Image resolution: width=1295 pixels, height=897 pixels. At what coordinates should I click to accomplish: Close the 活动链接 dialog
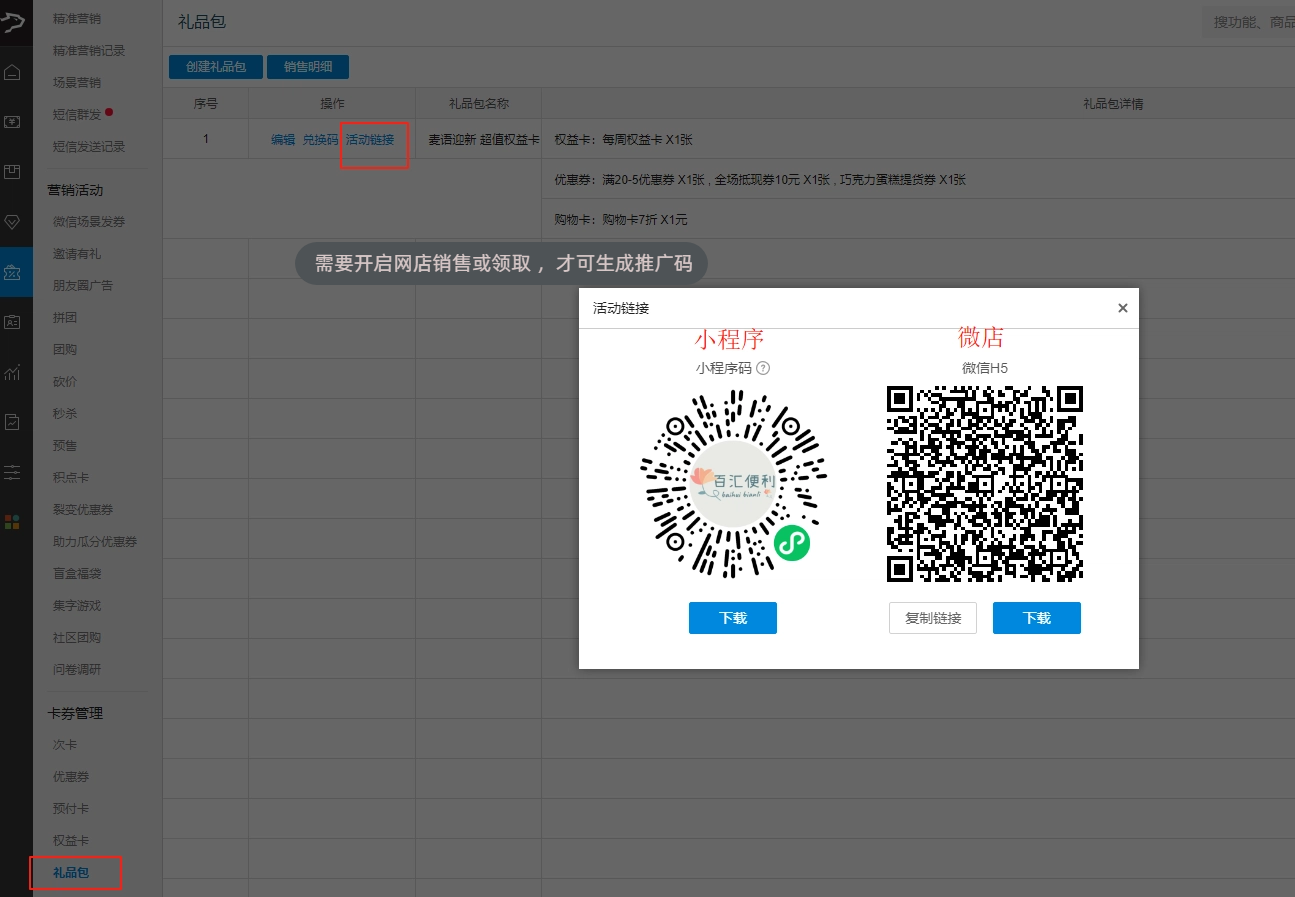pos(1122,308)
